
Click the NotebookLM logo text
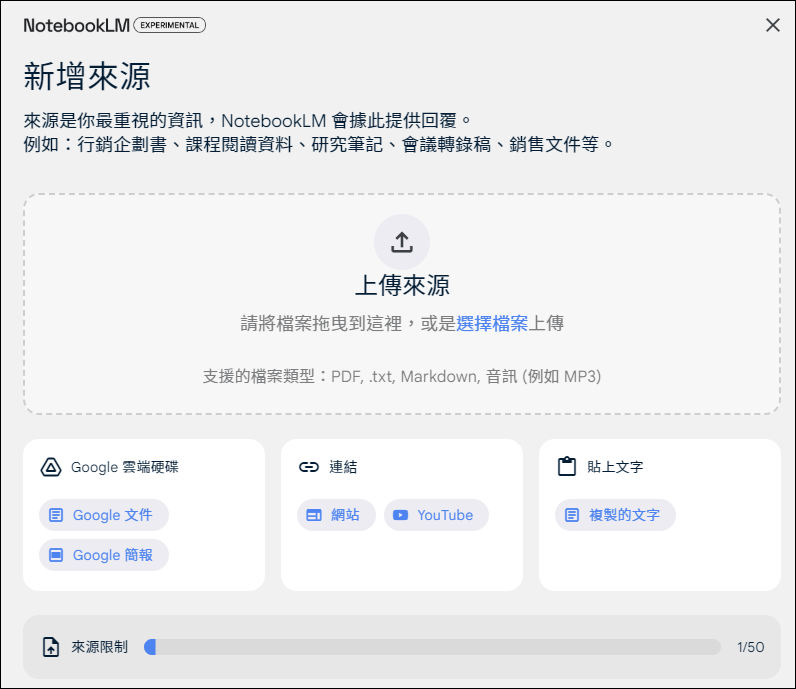click(77, 25)
